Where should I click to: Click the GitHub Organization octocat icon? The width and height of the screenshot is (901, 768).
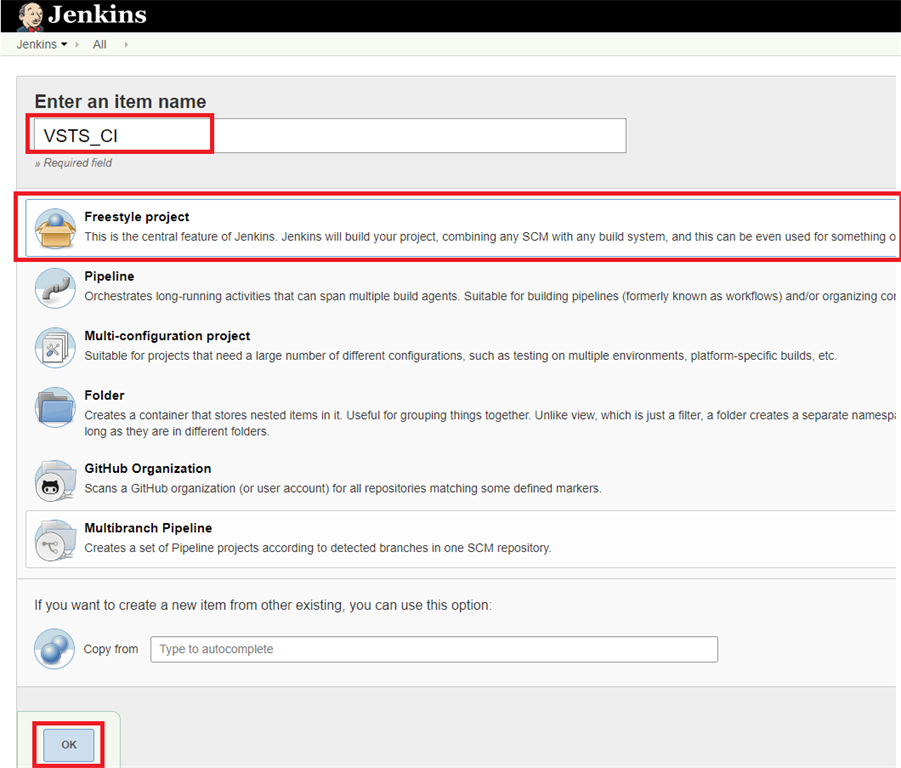click(x=55, y=480)
